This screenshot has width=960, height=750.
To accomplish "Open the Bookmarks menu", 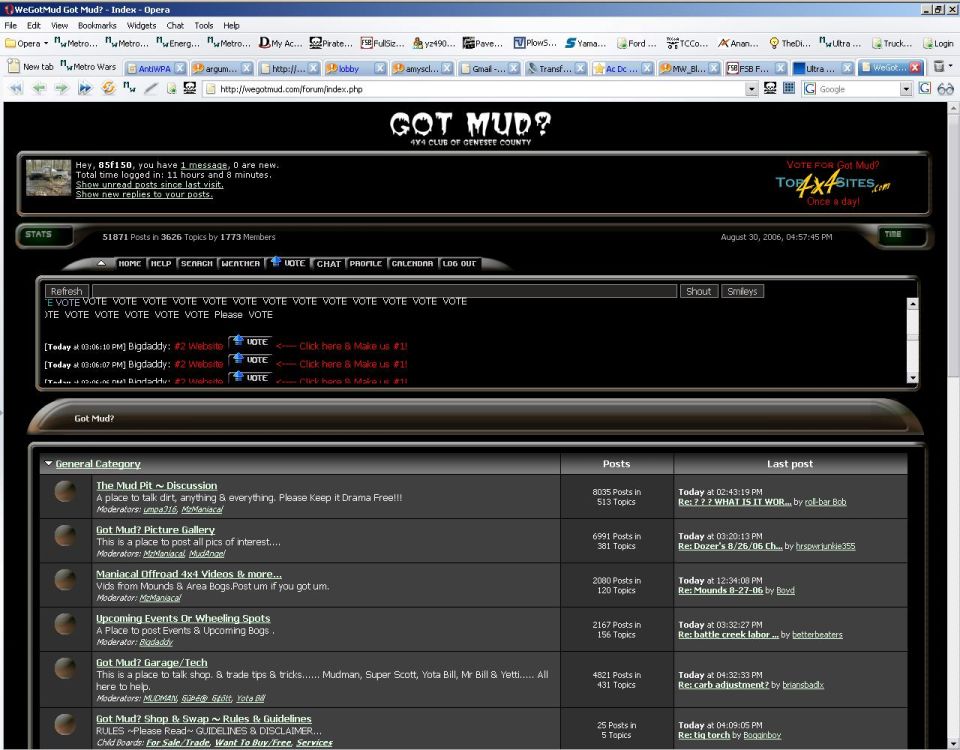I will click(x=97, y=25).
